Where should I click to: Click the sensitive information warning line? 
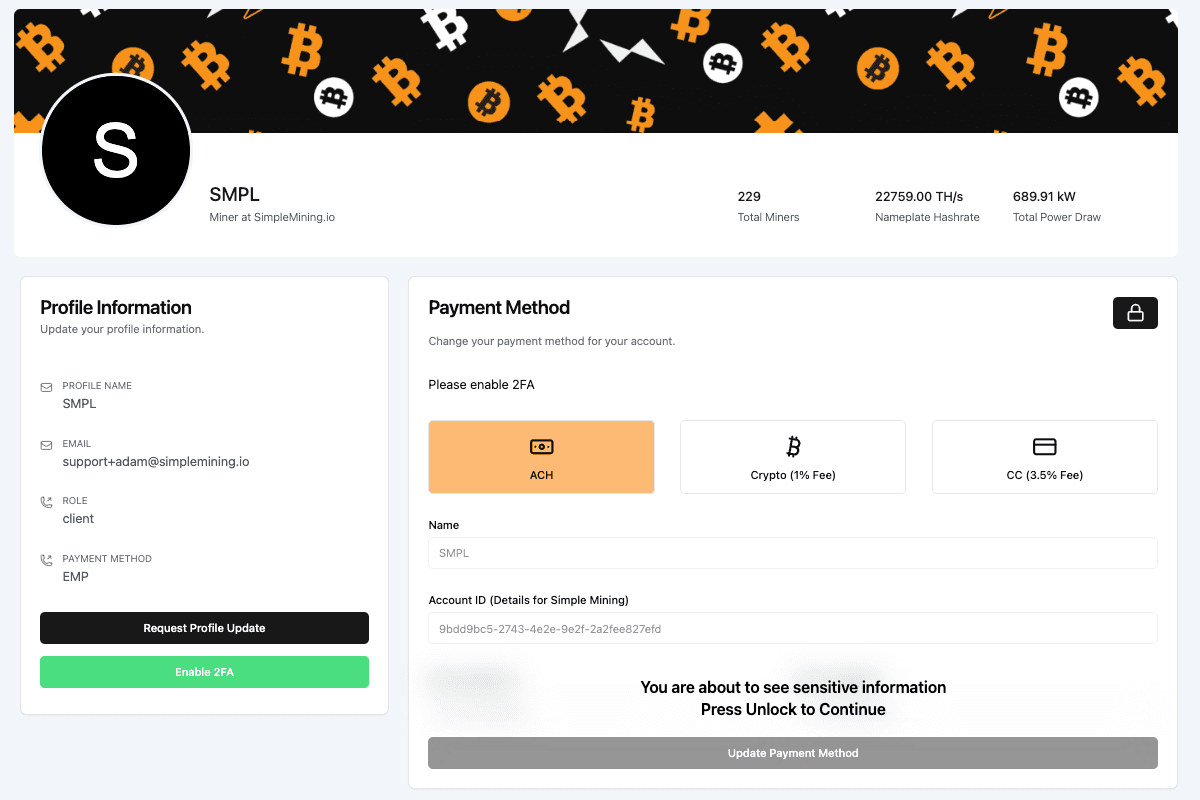pyautogui.click(x=793, y=687)
